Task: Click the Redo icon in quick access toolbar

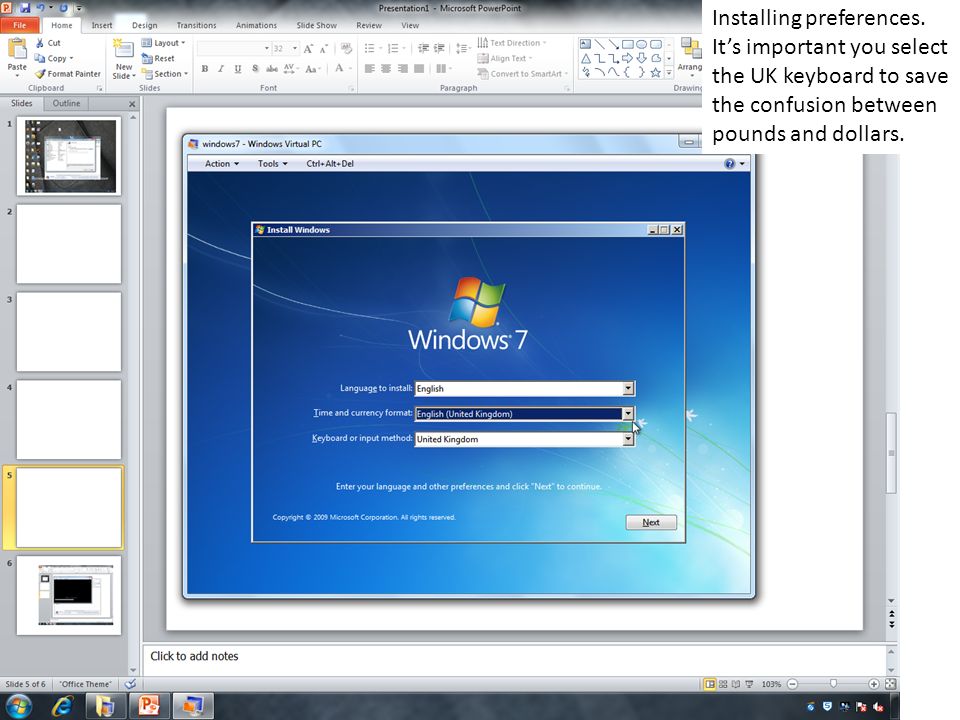Action: [x=63, y=8]
